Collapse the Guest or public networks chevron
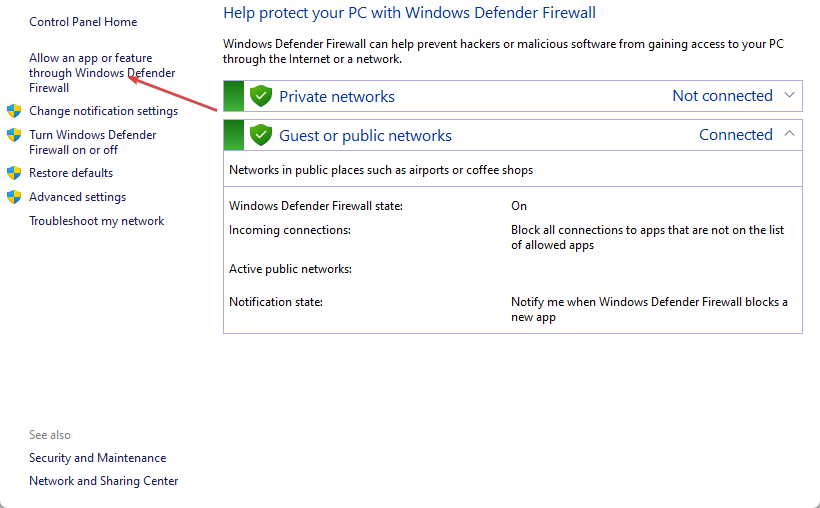 pos(789,134)
